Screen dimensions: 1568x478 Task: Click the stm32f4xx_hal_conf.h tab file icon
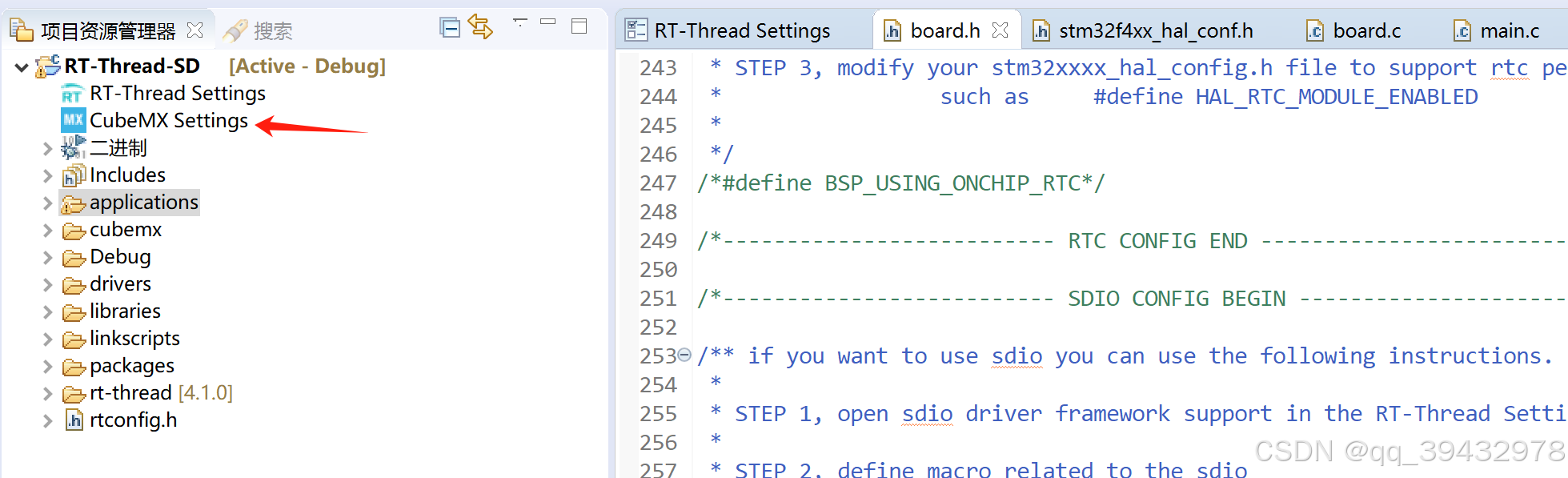click(x=1041, y=30)
